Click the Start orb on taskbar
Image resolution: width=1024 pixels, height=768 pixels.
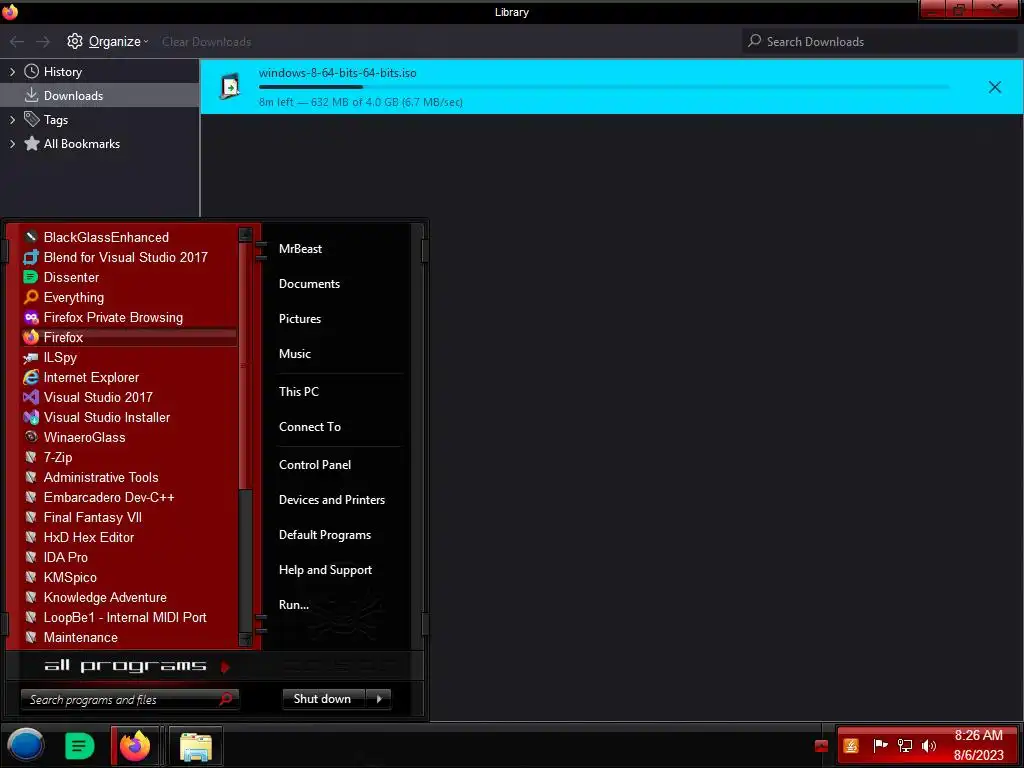[25, 745]
